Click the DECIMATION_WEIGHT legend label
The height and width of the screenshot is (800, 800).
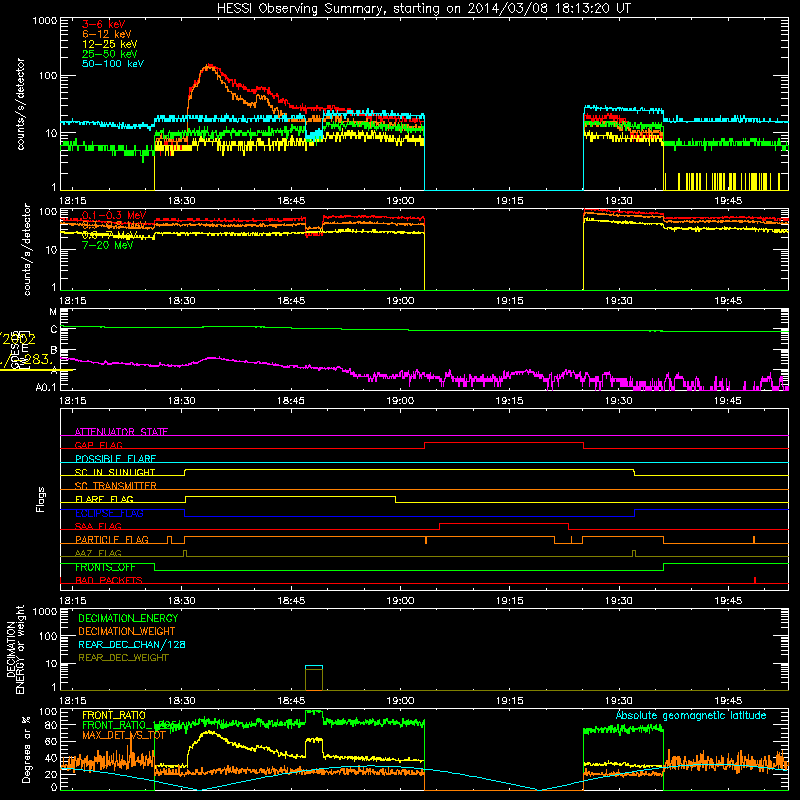(x=127, y=631)
